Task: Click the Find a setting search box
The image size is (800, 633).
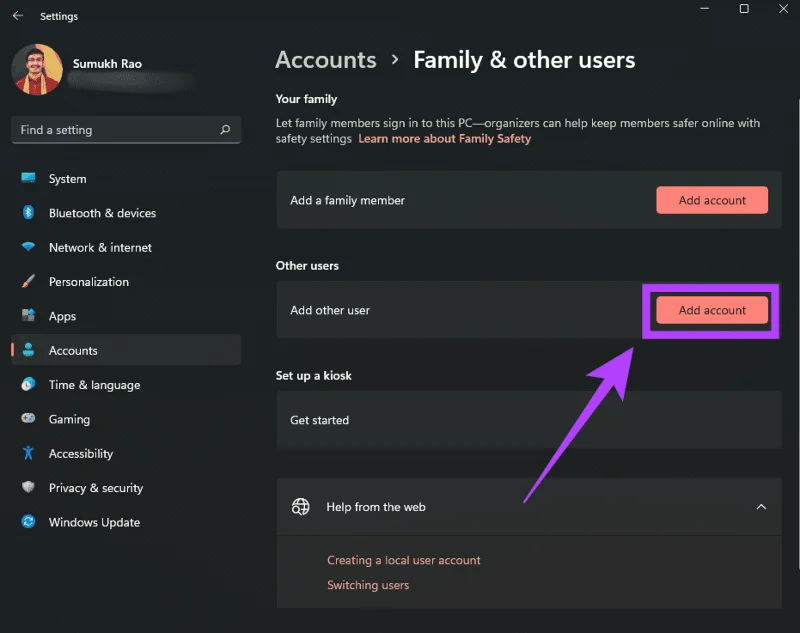Action: coord(126,130)
